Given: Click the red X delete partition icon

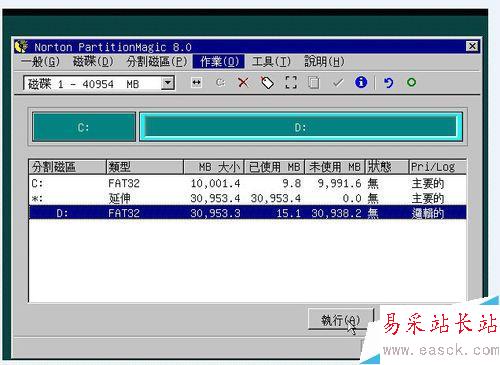Looking at the screenshot, I should 243,83.
